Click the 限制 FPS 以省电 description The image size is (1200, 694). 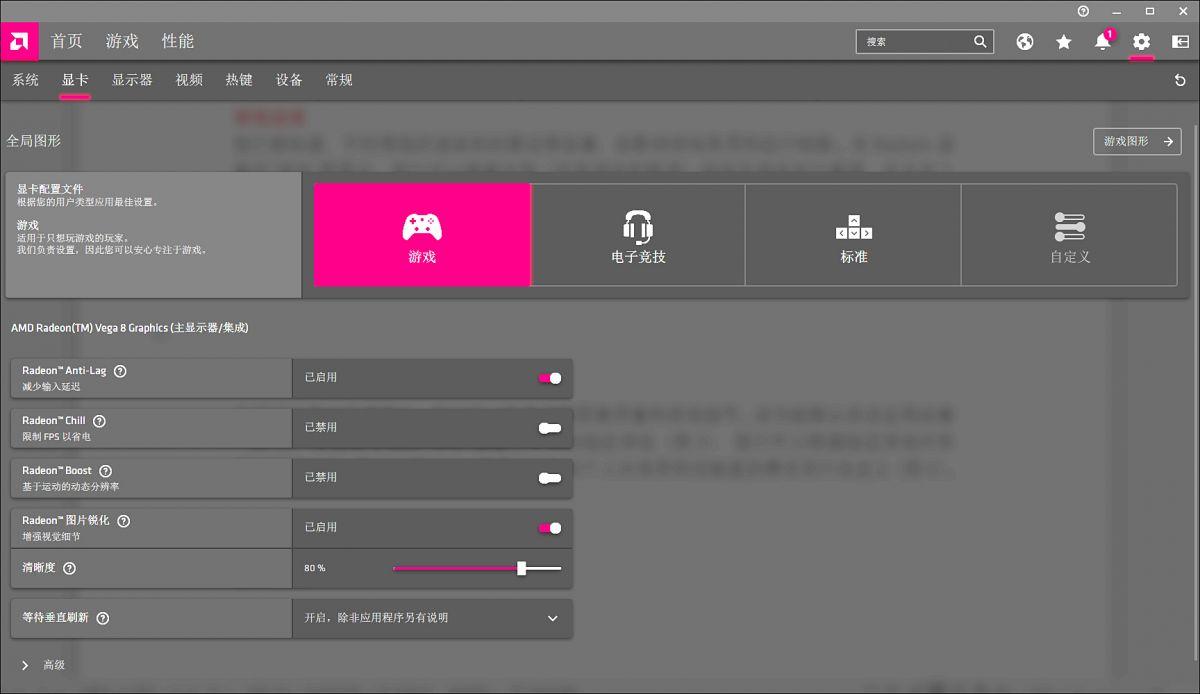pyautogui.click(x=56, y=436)
